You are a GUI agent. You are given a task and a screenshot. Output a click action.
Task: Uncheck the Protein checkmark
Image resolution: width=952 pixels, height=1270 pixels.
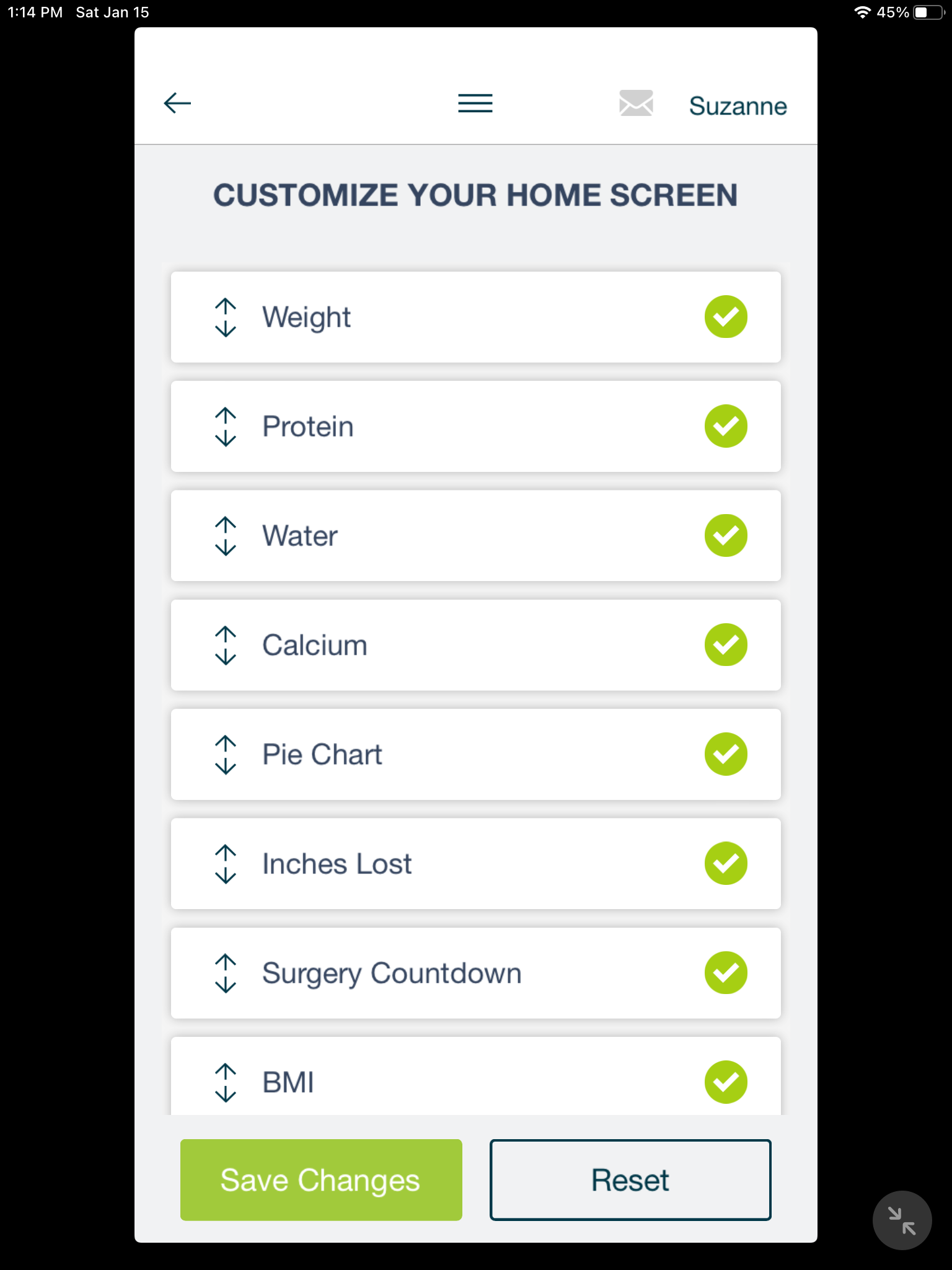pos(726,426)
